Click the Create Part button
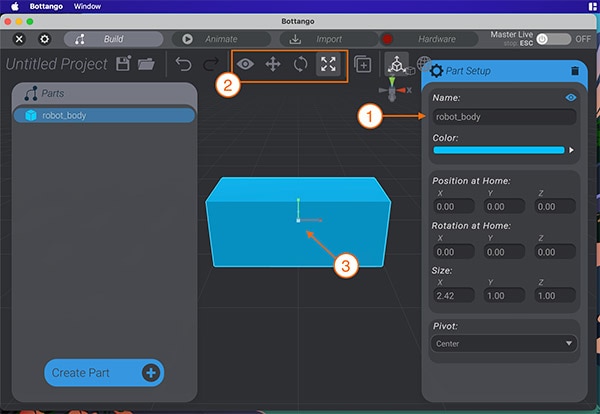 pyautogui.click(x=104, y=373)
